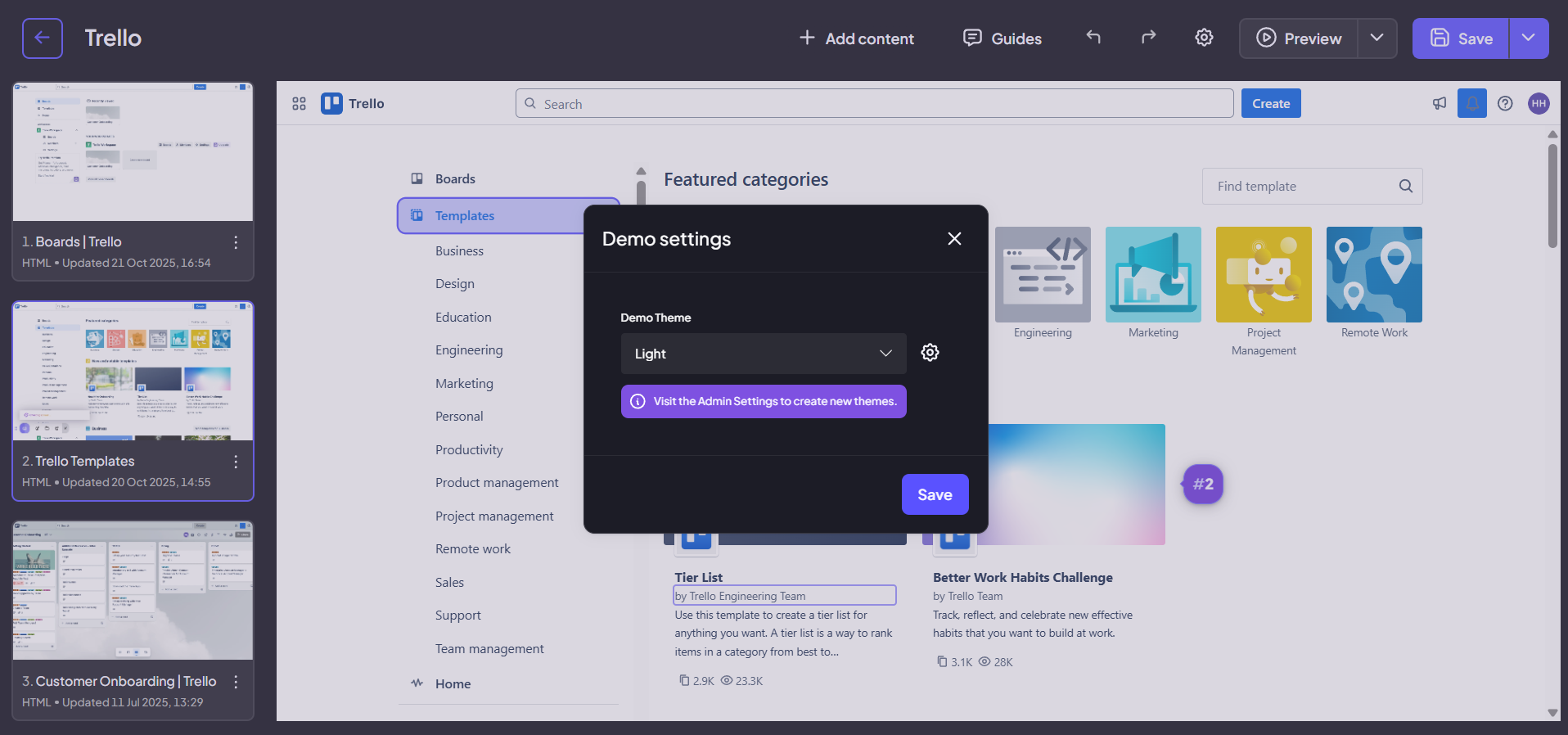Choose the Team management category
The width and height of the screenshot is (1568, 735).
coord(489,649)
